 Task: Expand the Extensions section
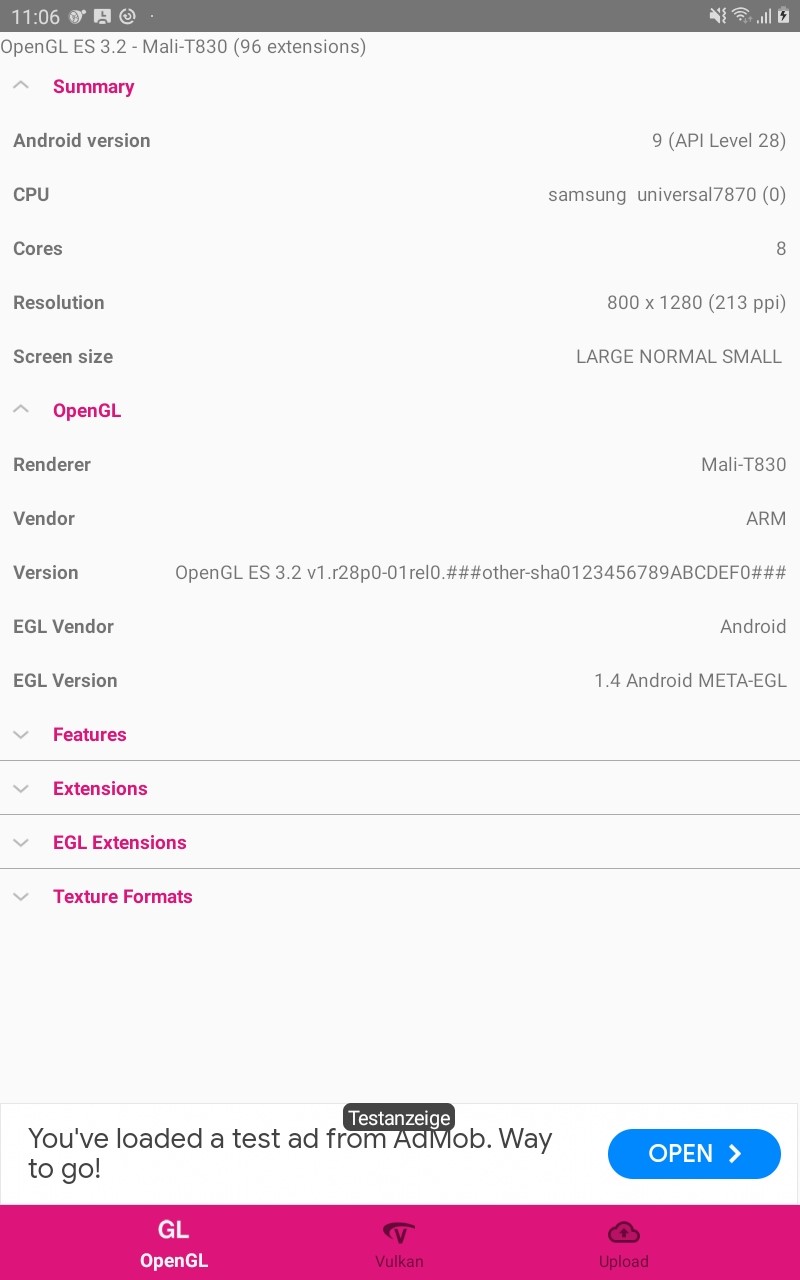click(x=400, y=788)
